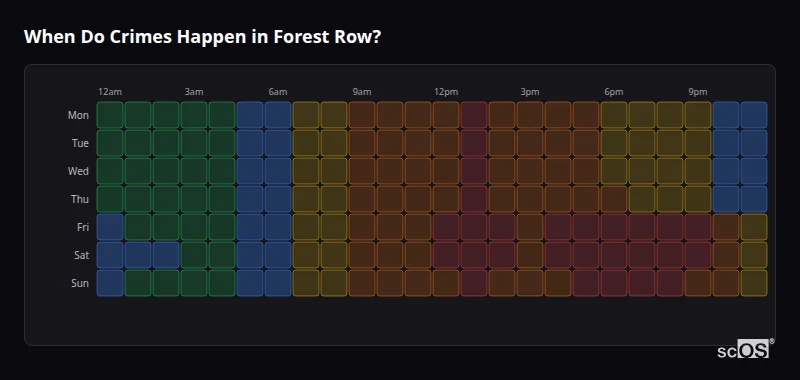Click the Tue row label
Image resolution: width=800 pixels, height=380 pixels.
click(x=80, y=143)
